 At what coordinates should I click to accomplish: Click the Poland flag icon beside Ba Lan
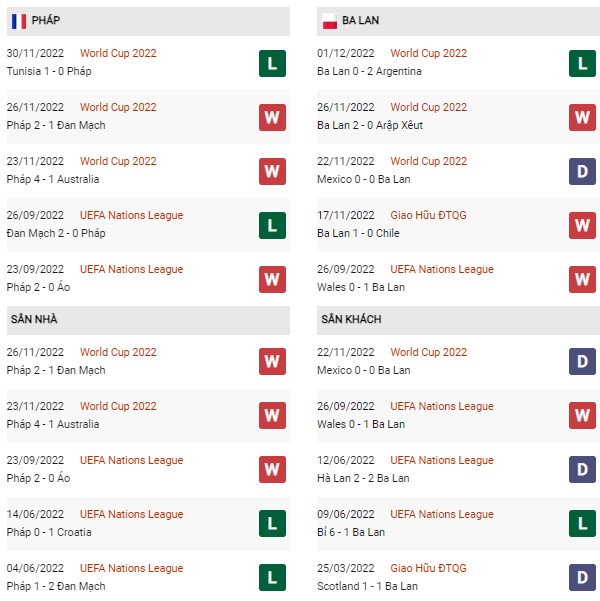point(329,21)
